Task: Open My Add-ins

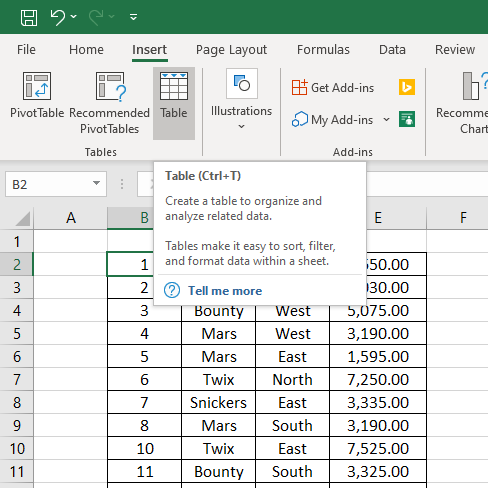Action: point(332,119)
